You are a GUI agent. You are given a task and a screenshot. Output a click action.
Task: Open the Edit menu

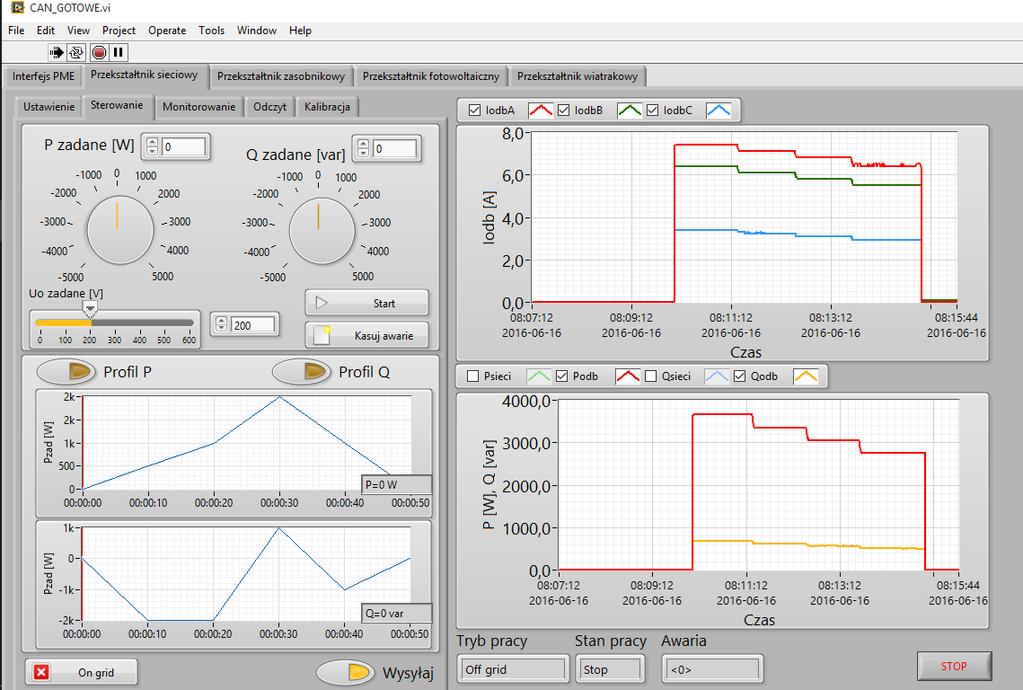click(46, 30)
